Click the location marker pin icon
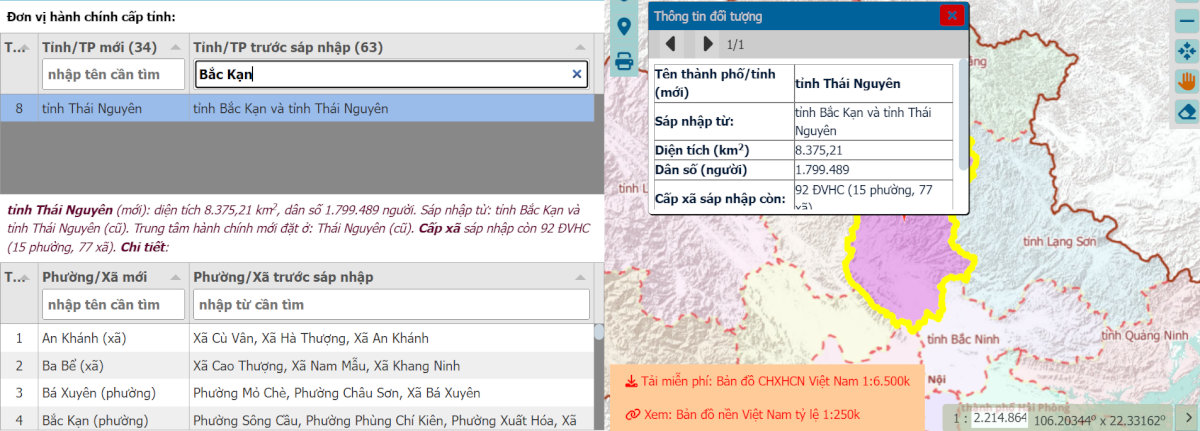 [x=625, y=27]
